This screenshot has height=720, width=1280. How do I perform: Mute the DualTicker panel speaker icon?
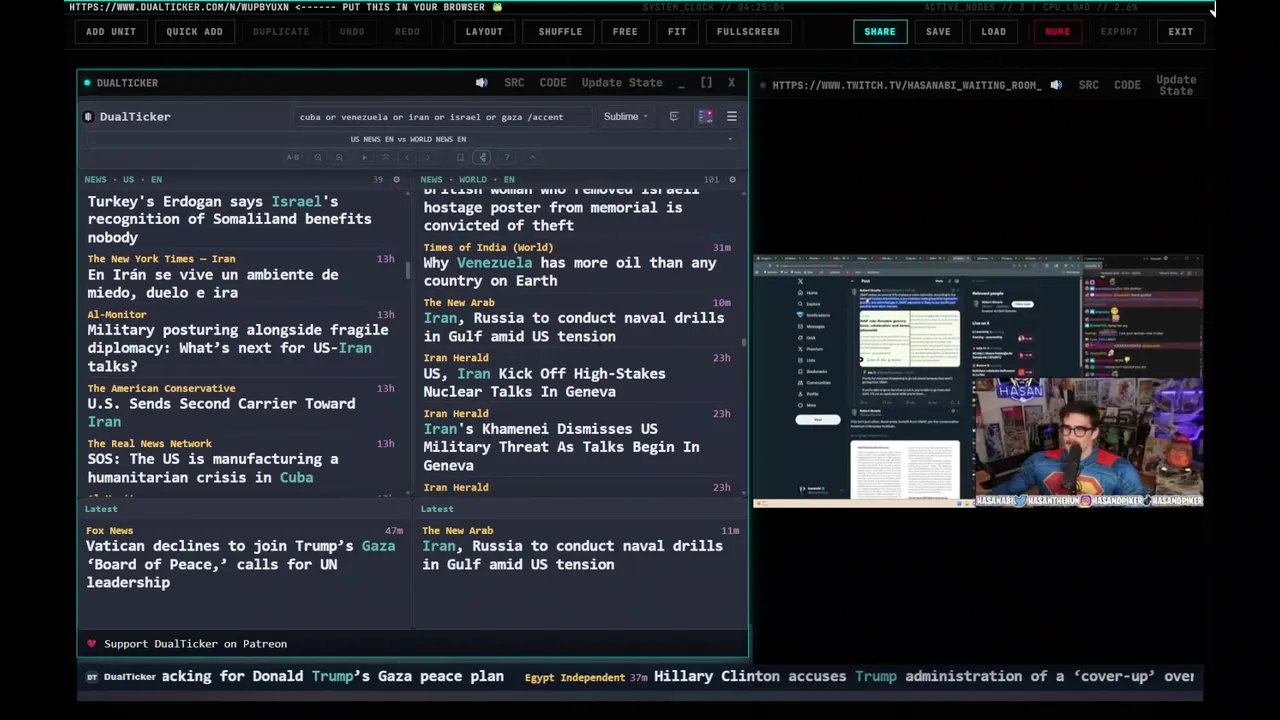(x=481, y=83)
